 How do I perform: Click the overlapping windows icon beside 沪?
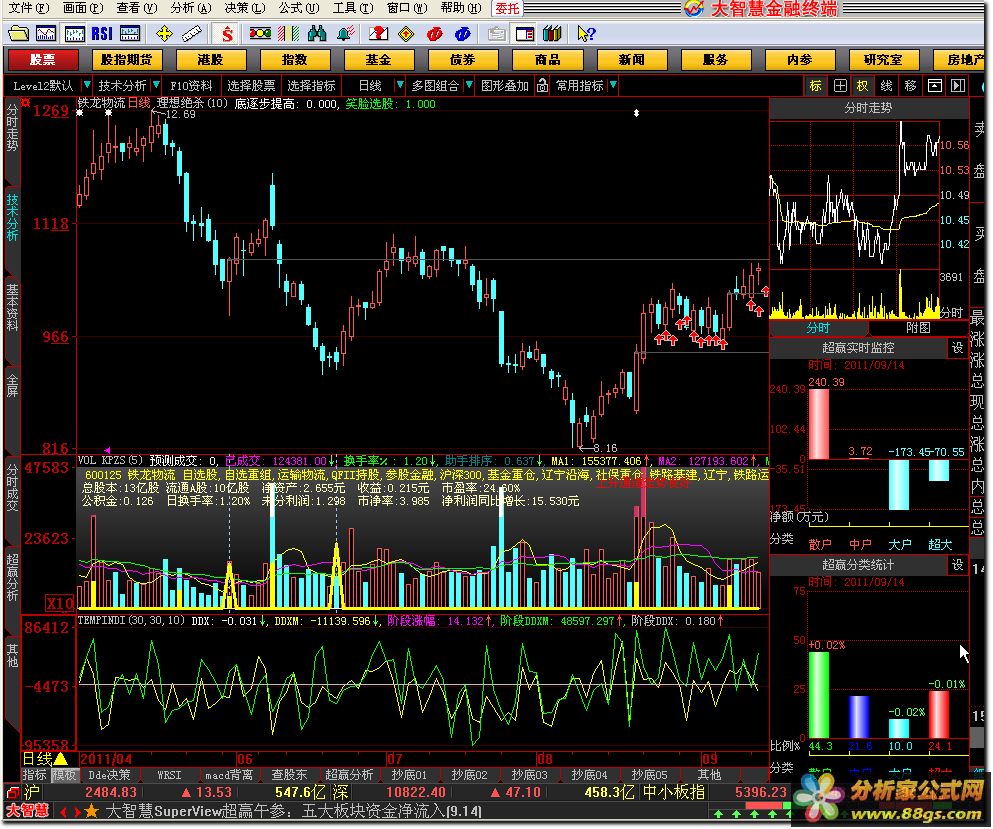point(12,792)
